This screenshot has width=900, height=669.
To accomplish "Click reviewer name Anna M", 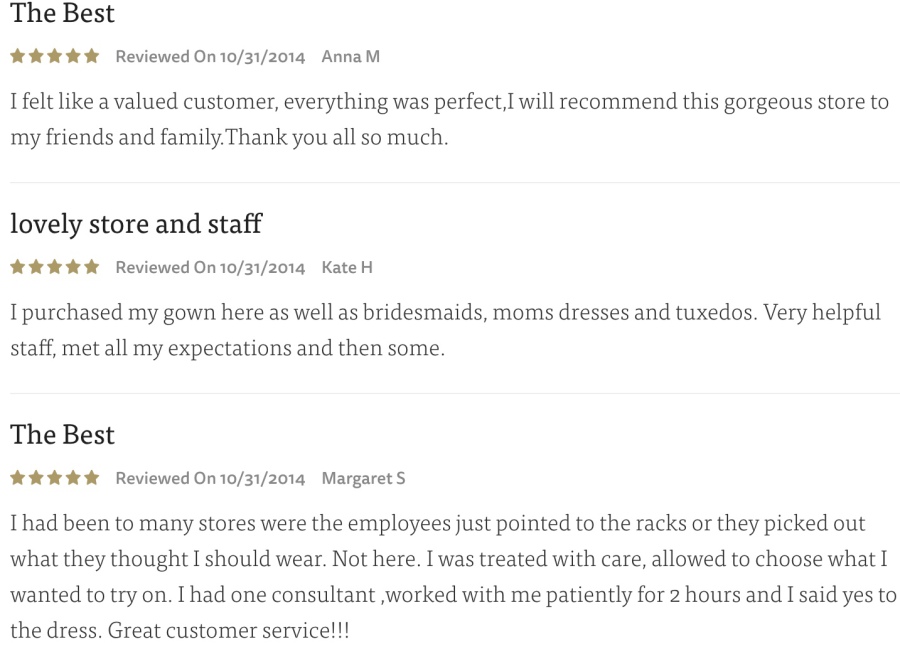I will (350, 57).
